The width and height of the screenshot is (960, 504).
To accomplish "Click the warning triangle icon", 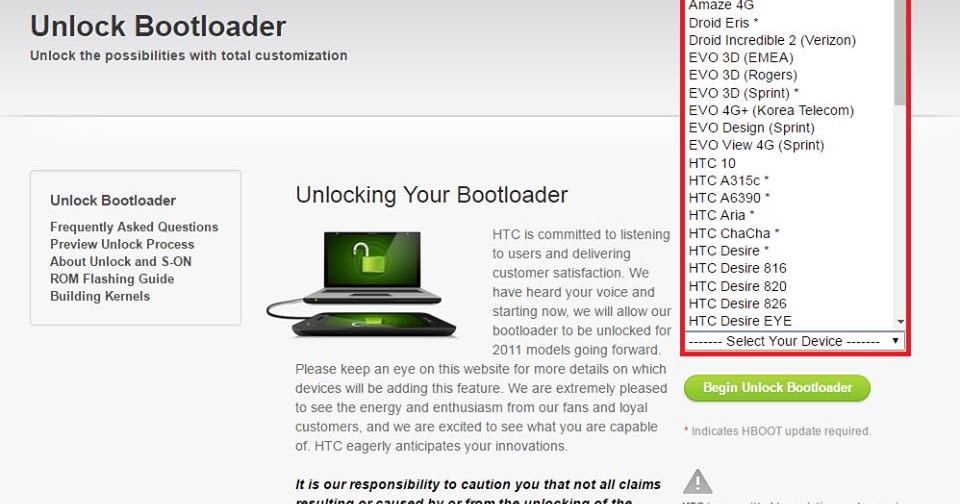I will point(697,481).
